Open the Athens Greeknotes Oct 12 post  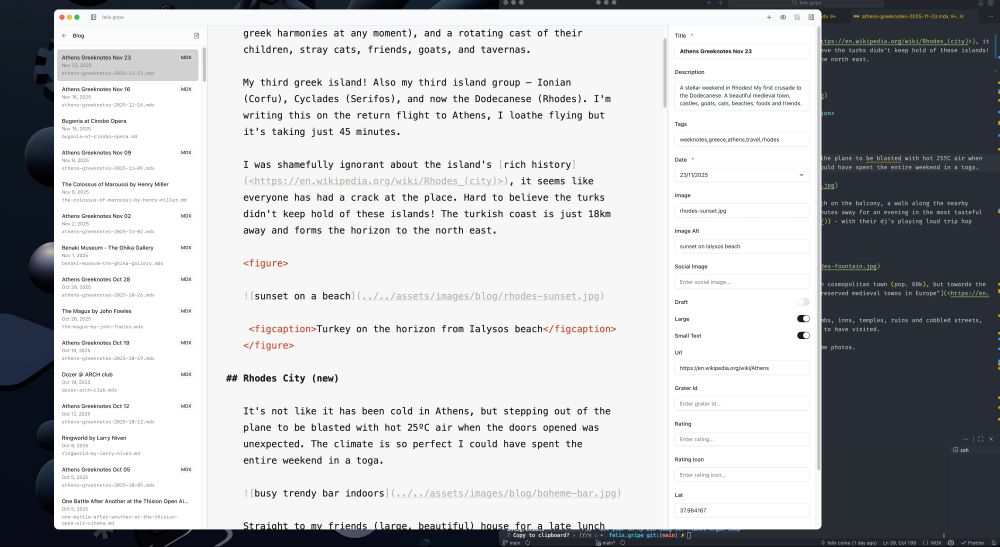click(128, 413)
